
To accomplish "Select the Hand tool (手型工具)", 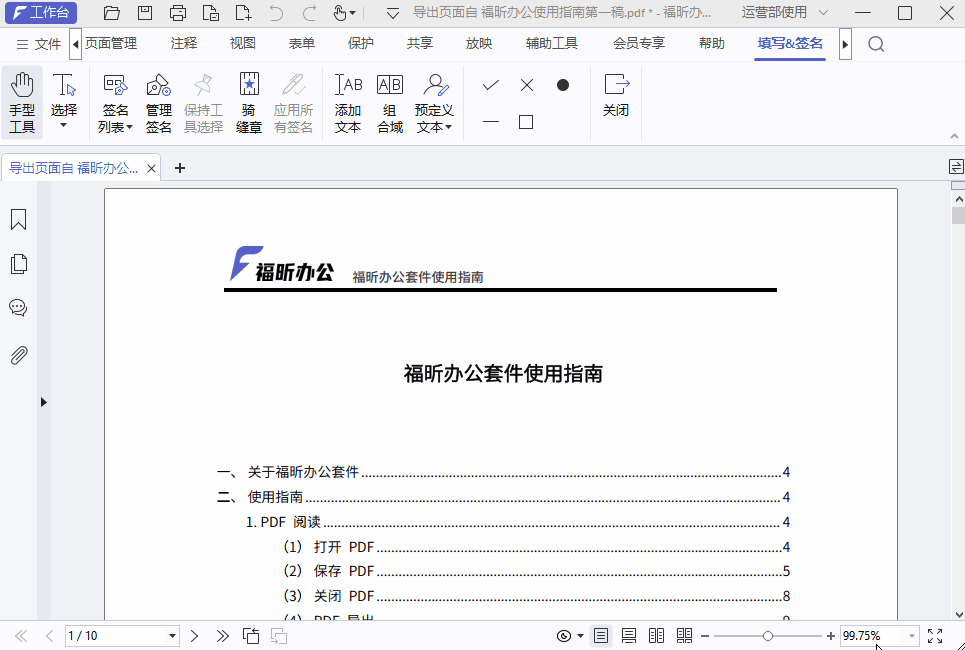I will point(21,100).
